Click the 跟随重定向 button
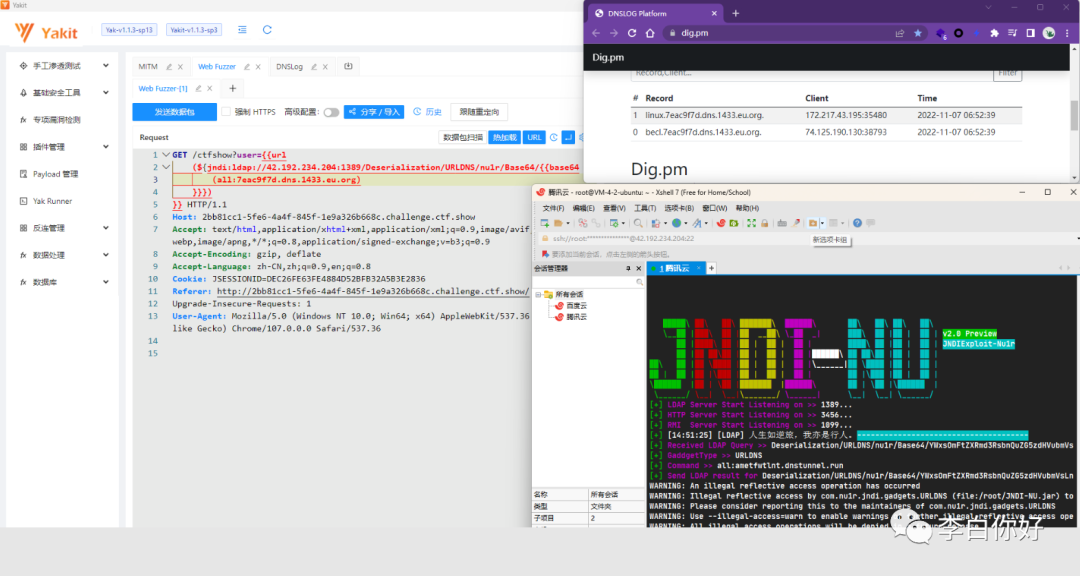This screenshot has height=576, width=1080. coord(479,112)
